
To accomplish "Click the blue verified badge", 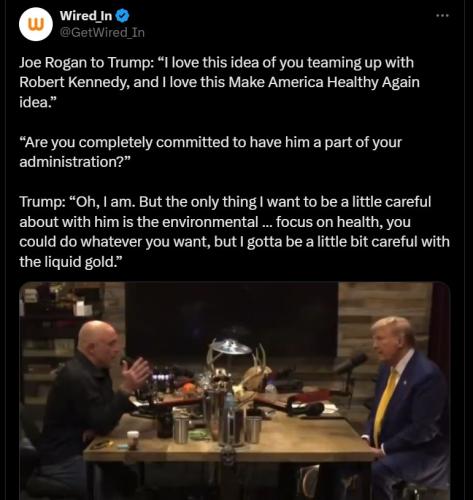I will 122,16.
